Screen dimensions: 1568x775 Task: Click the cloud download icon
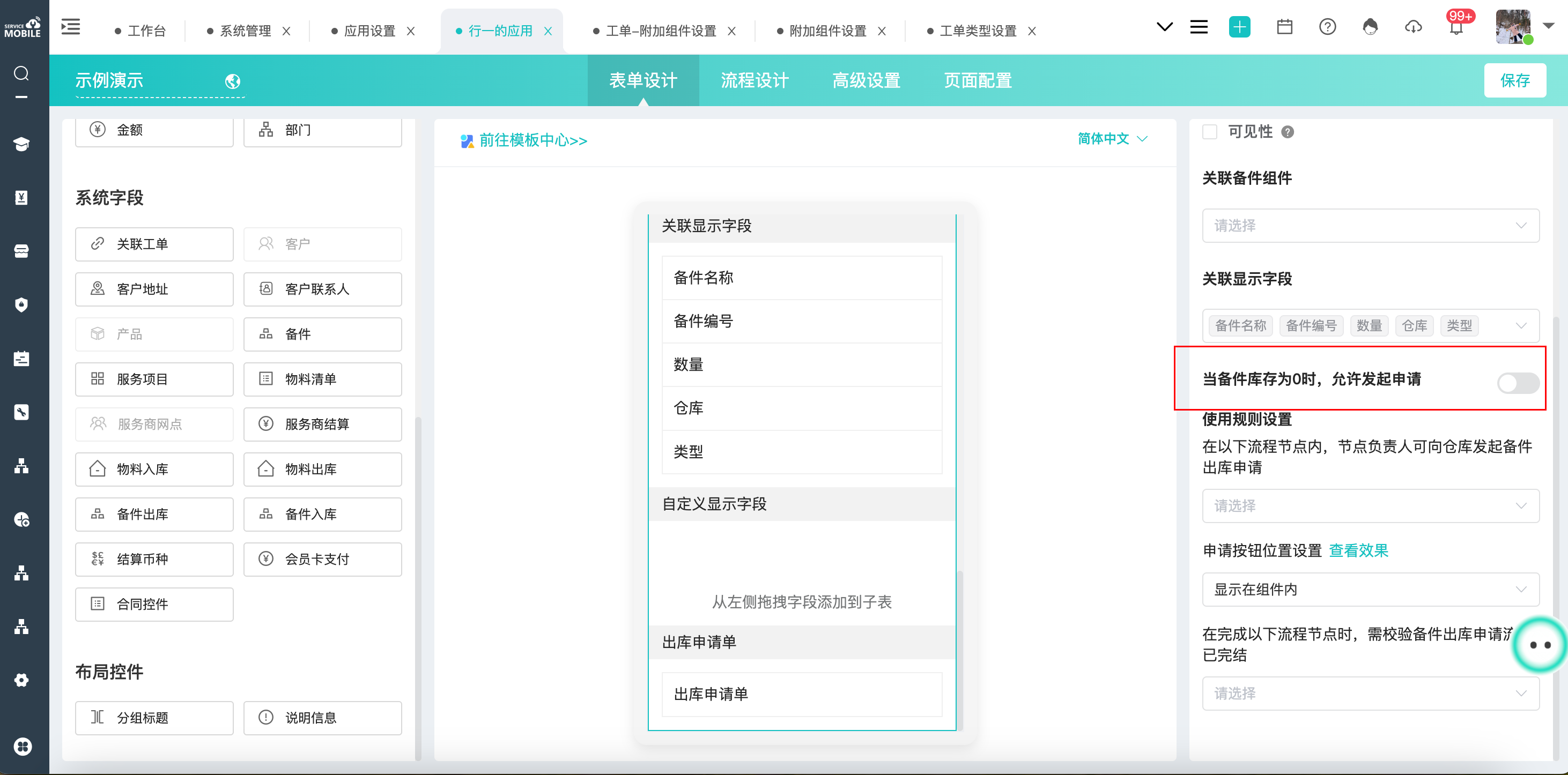[x=1413, y=27]
